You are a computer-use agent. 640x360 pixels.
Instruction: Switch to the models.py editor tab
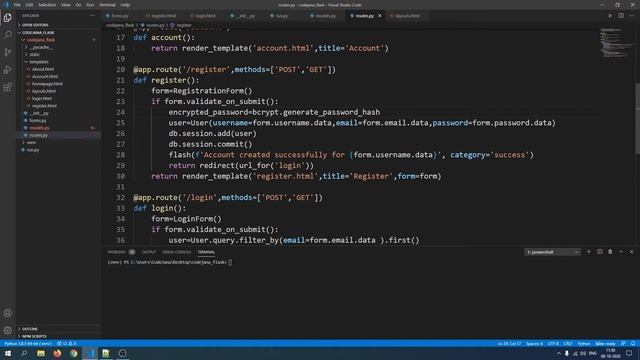[x=325, y=16]
